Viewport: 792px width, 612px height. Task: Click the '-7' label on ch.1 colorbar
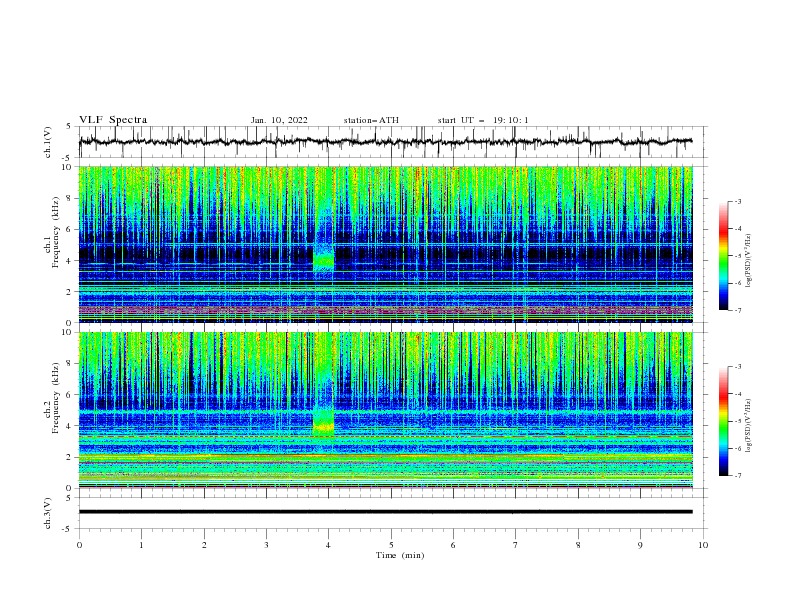point(738,310)
